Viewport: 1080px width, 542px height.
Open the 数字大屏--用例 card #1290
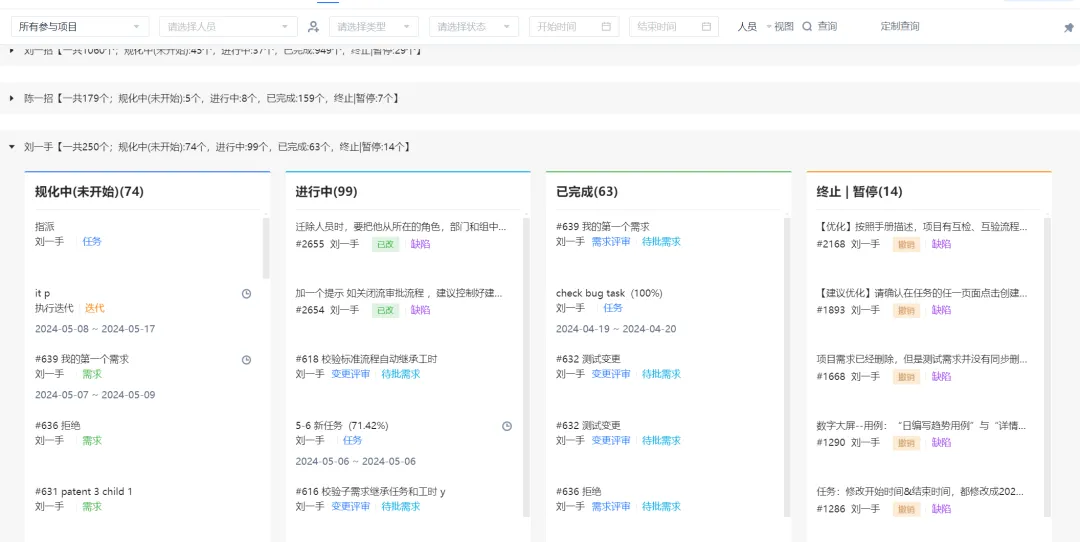(x=922, y=426)
